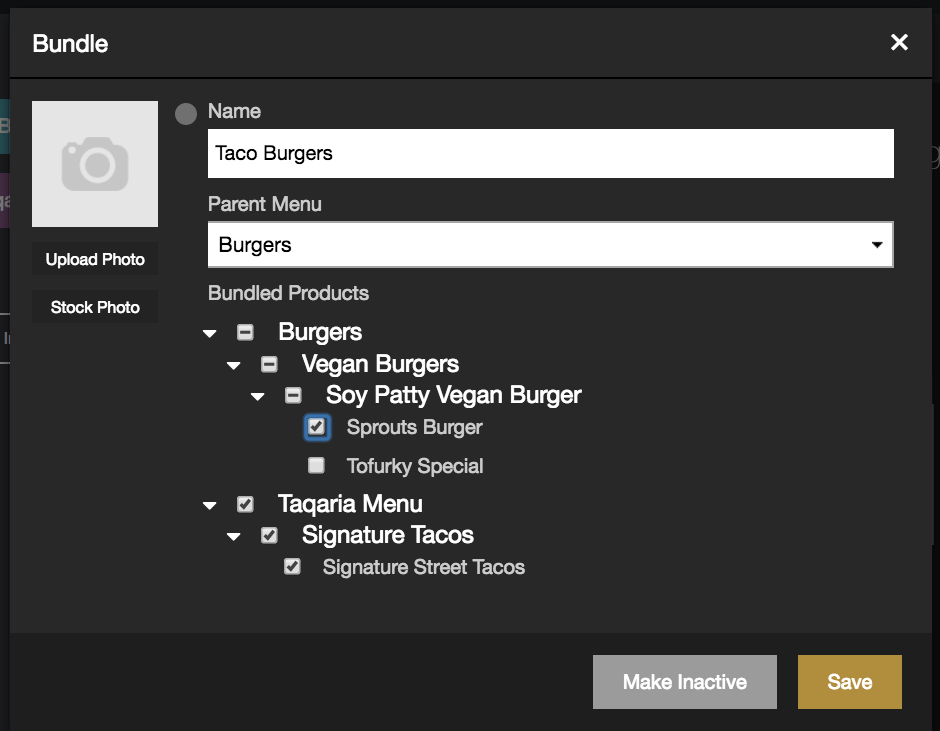Click the Sprouts Burger label
The width and height of the screenshot is (940, 731).
pyautogui.click(x=414, y=428)
